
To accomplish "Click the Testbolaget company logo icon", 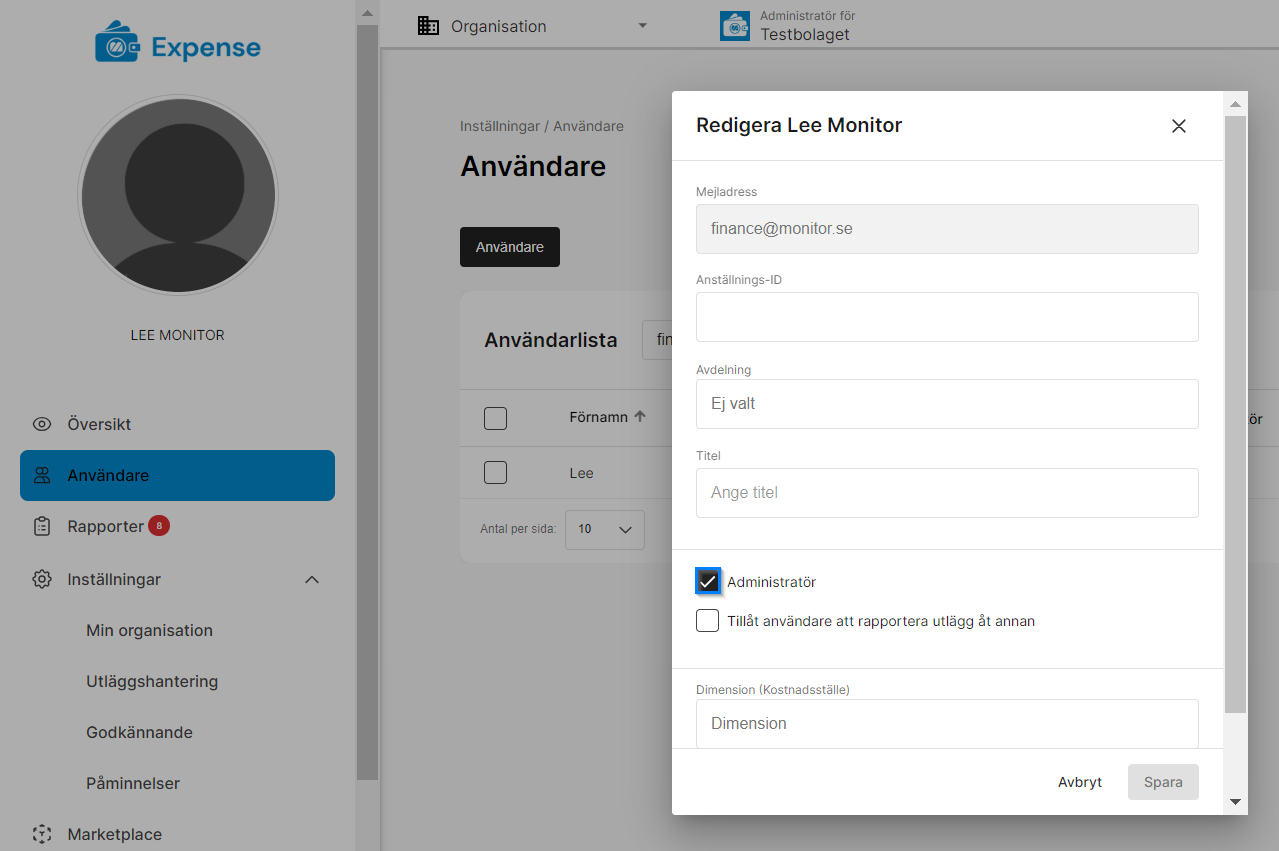I will tap(735, 26).
